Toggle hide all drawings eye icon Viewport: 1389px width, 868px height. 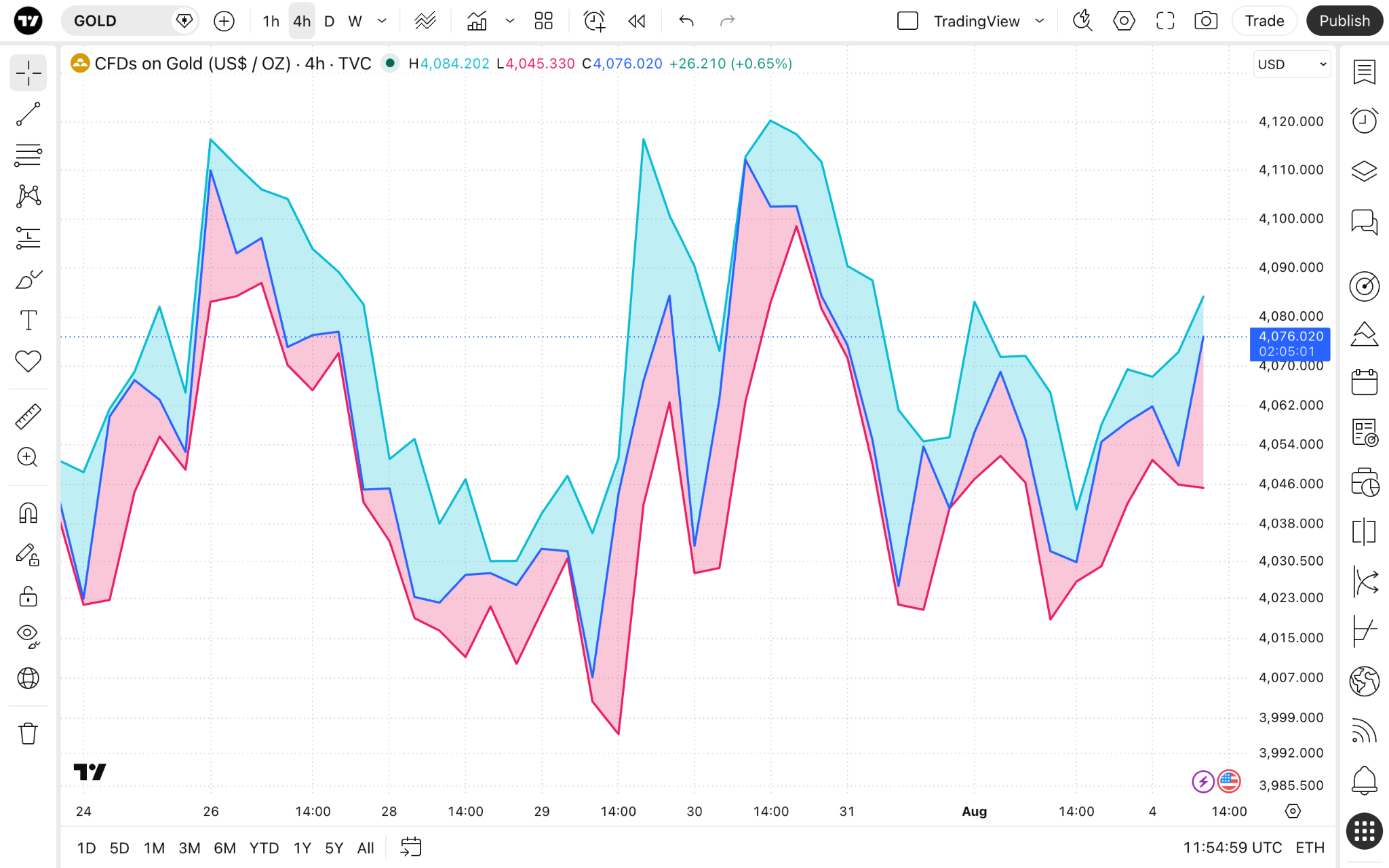coord(28,636)
